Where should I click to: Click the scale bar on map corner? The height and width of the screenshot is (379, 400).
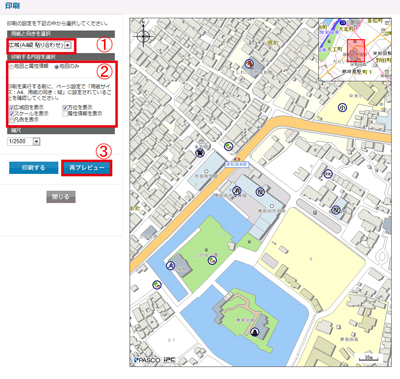pos(368,359)
